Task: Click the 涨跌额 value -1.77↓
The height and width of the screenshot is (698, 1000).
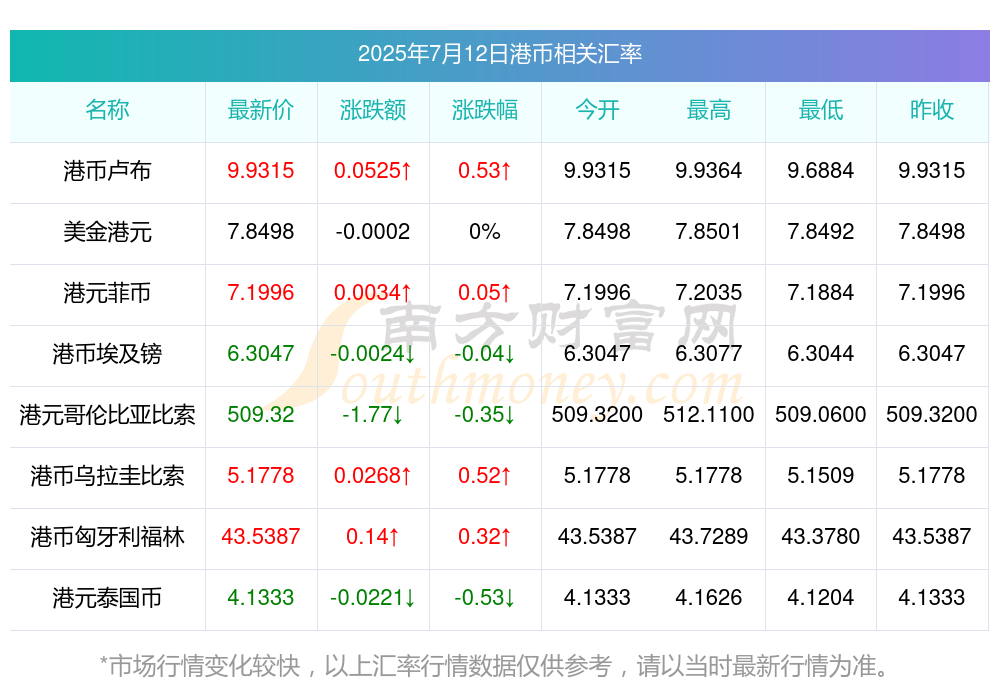Action: pyautogui.click(x=373, y=414)
